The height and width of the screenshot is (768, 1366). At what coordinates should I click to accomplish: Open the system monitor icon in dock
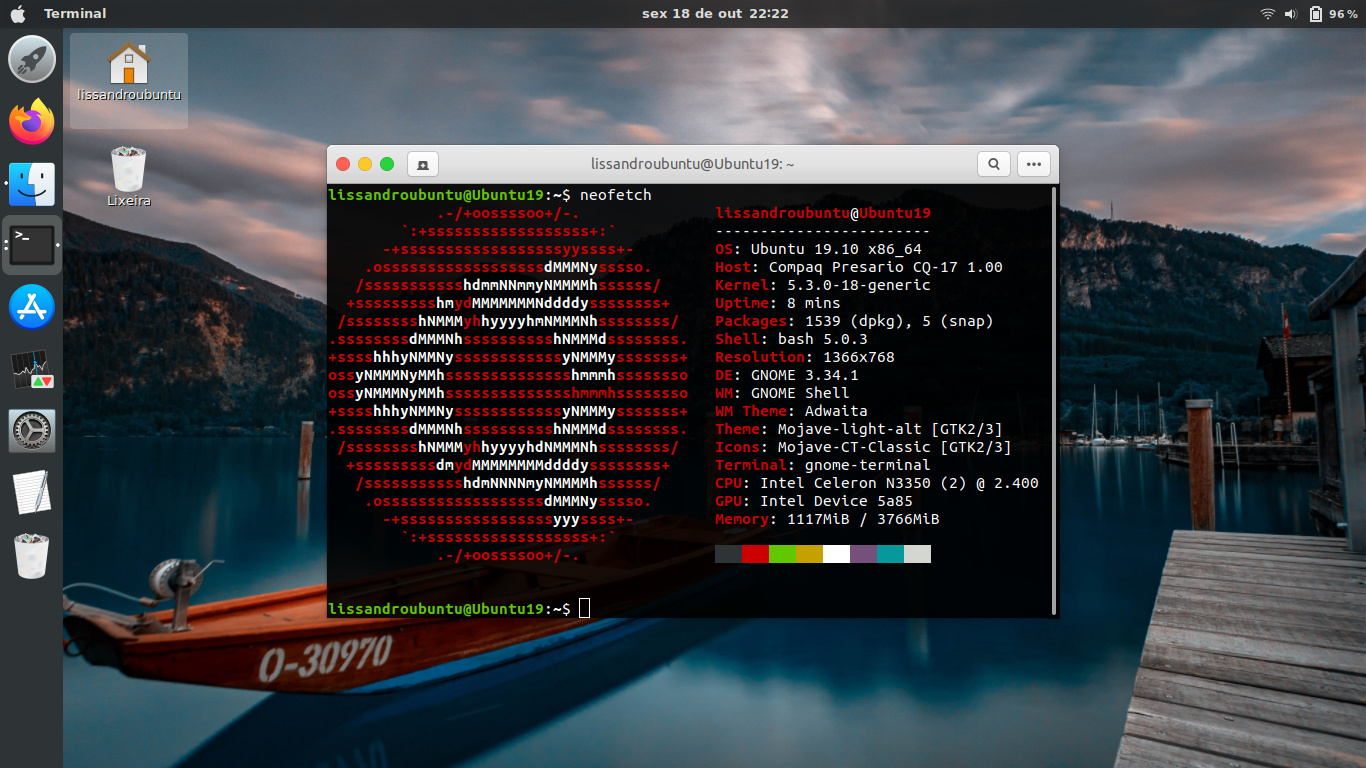(x=32, y=369)
